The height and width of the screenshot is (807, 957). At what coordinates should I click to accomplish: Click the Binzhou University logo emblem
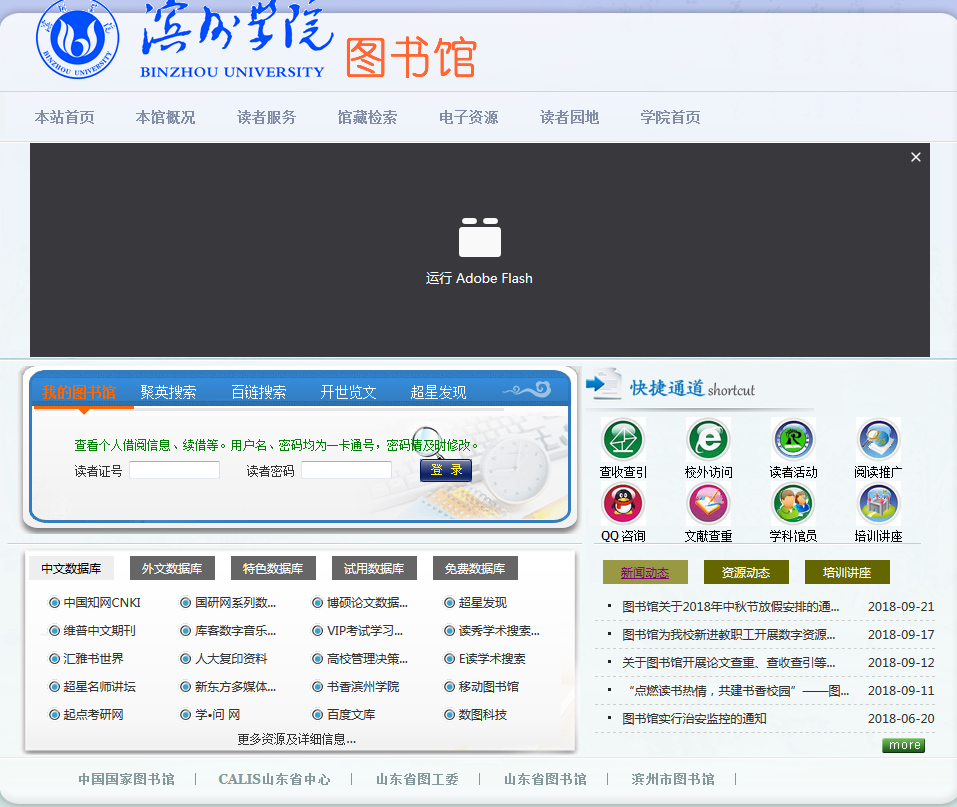click(x=77, y=40)
